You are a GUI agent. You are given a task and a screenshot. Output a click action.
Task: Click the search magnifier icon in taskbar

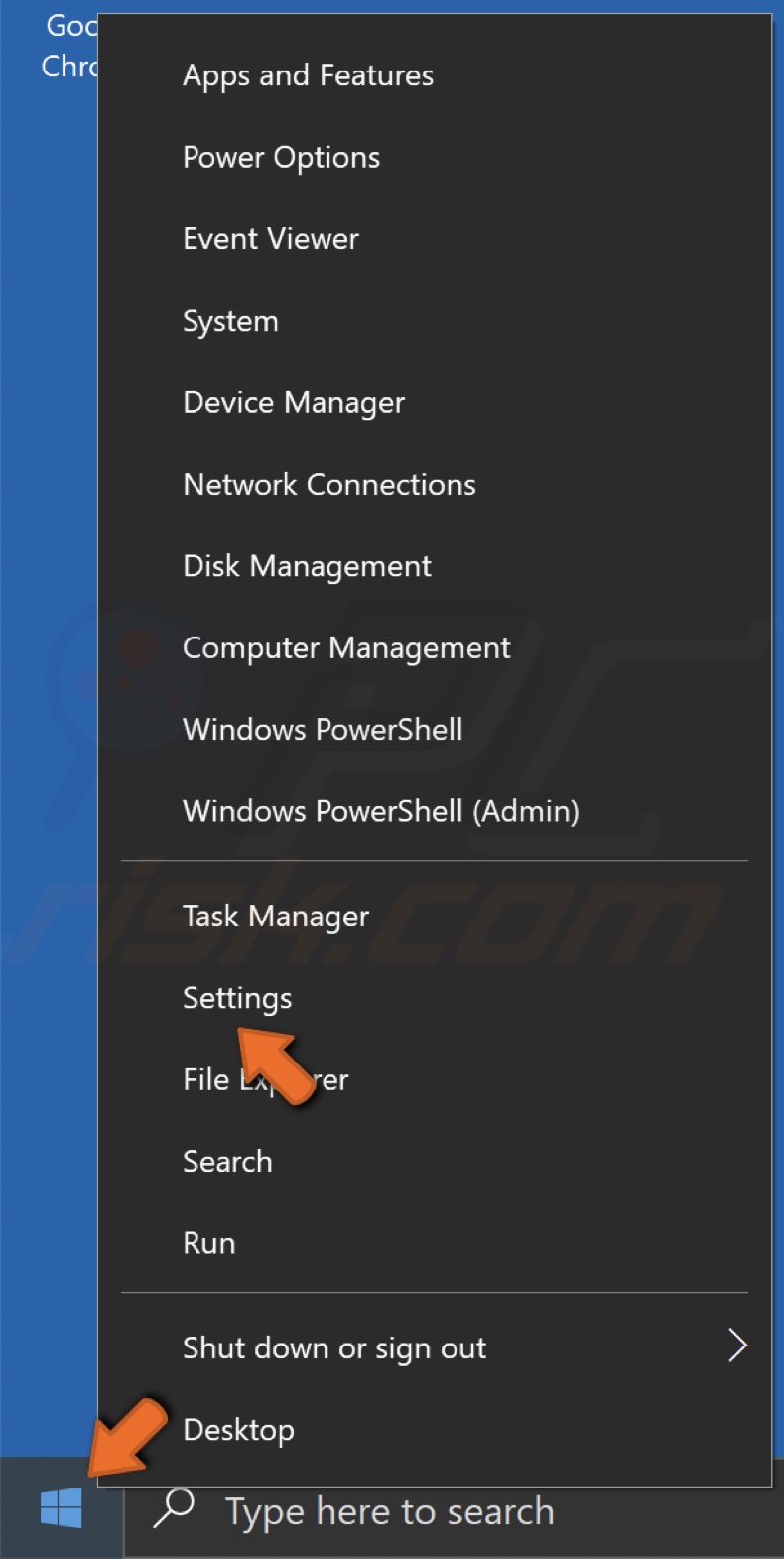click(x=177, y=1509)
